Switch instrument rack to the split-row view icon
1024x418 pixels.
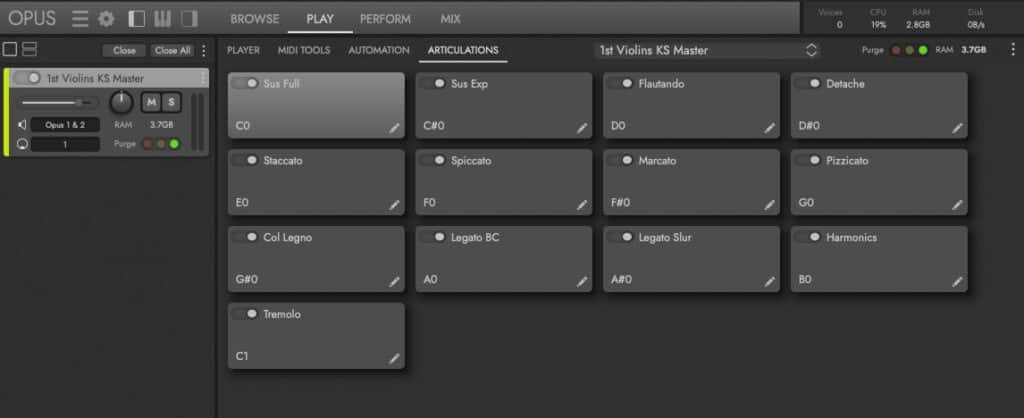30,49
